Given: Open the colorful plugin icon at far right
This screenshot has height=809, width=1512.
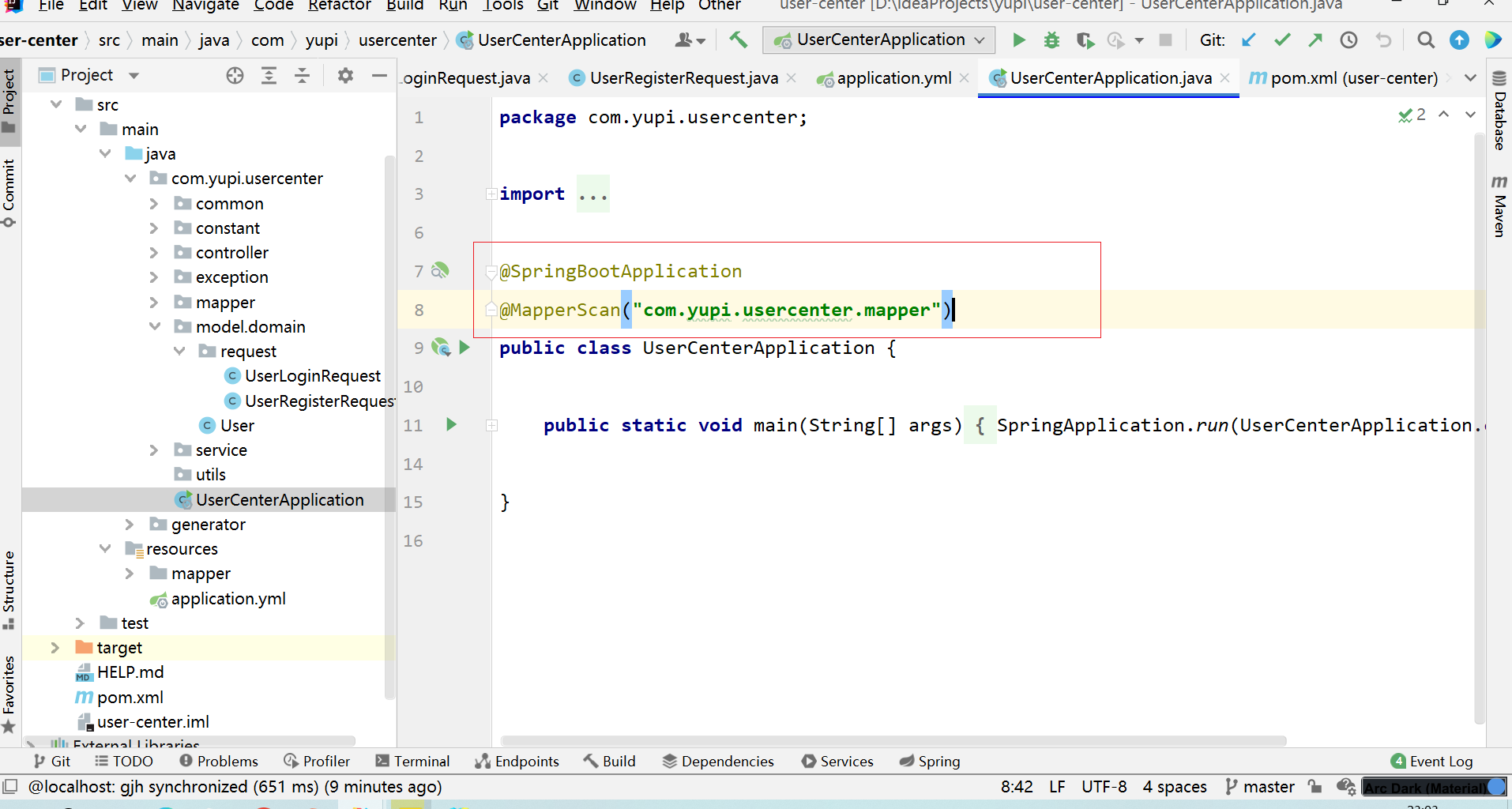Looking at the screenshot, I should (1492, 40).
